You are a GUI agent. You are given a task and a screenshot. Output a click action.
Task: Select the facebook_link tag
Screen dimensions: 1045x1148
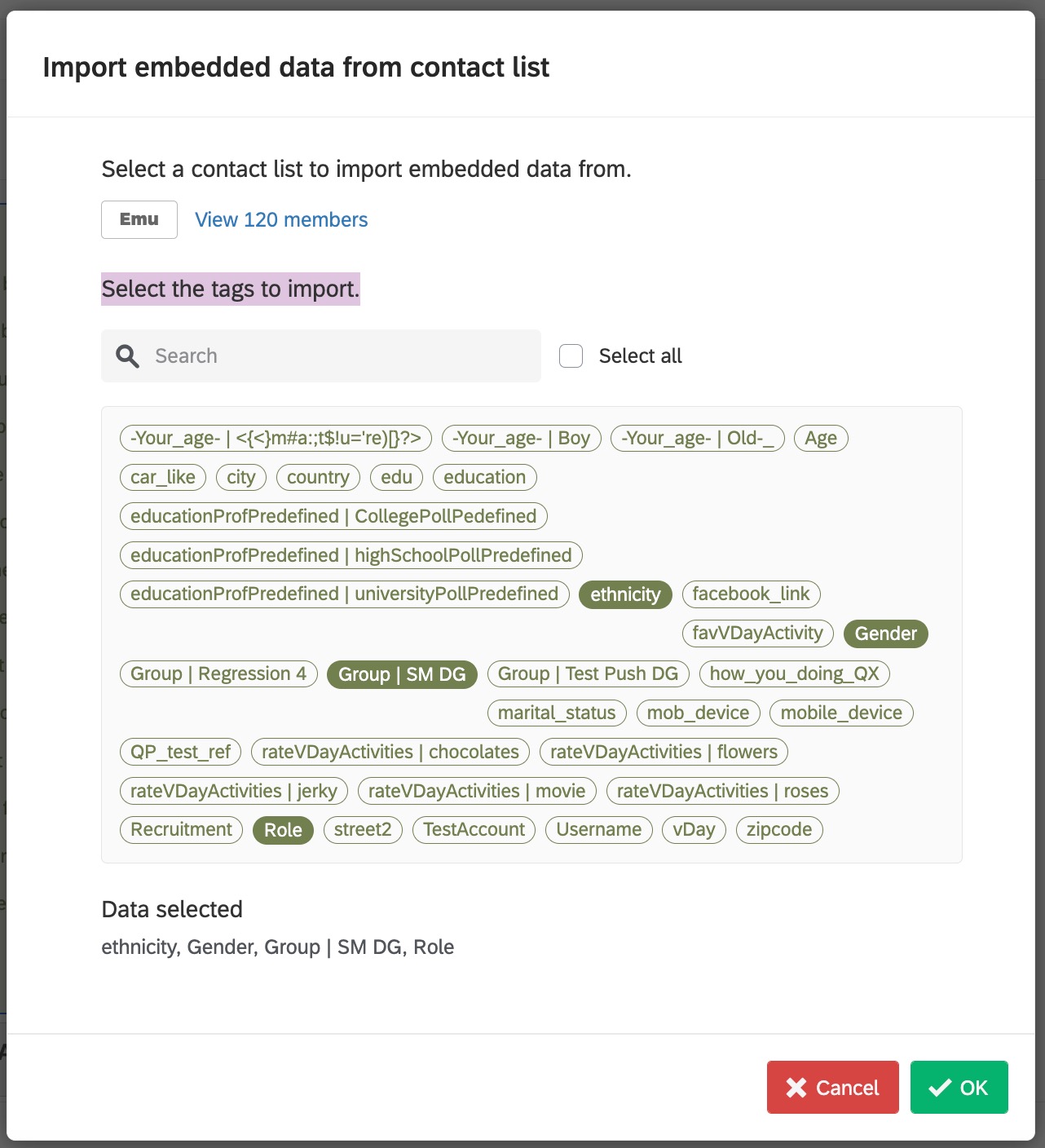pyautogui.click(x=751, y=594)
